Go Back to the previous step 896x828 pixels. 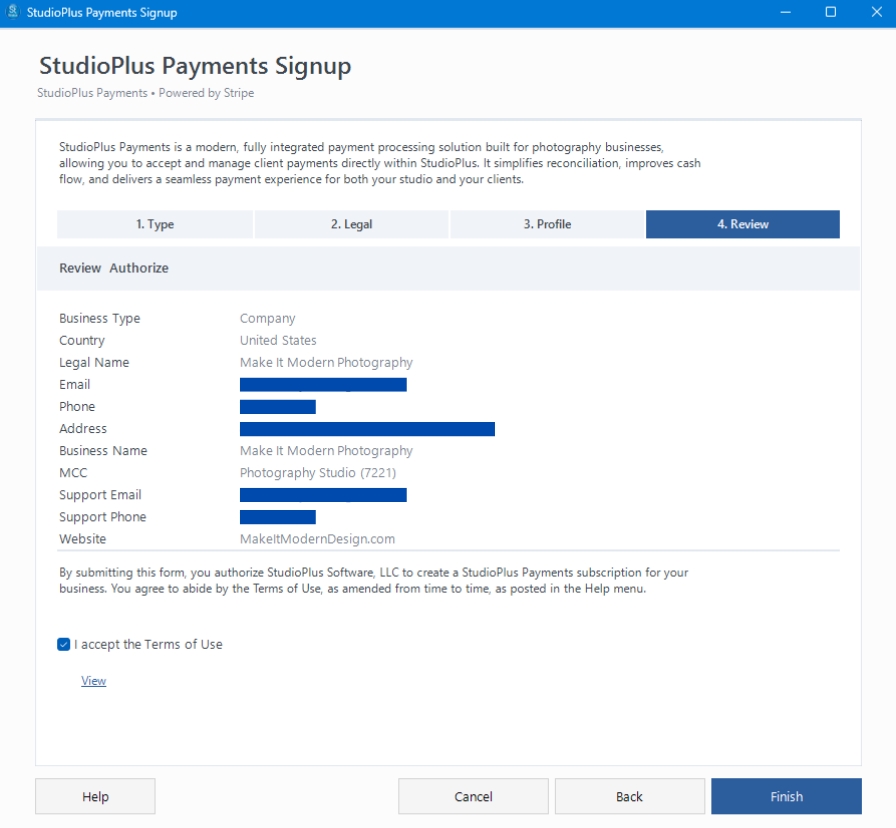[629, 797]
